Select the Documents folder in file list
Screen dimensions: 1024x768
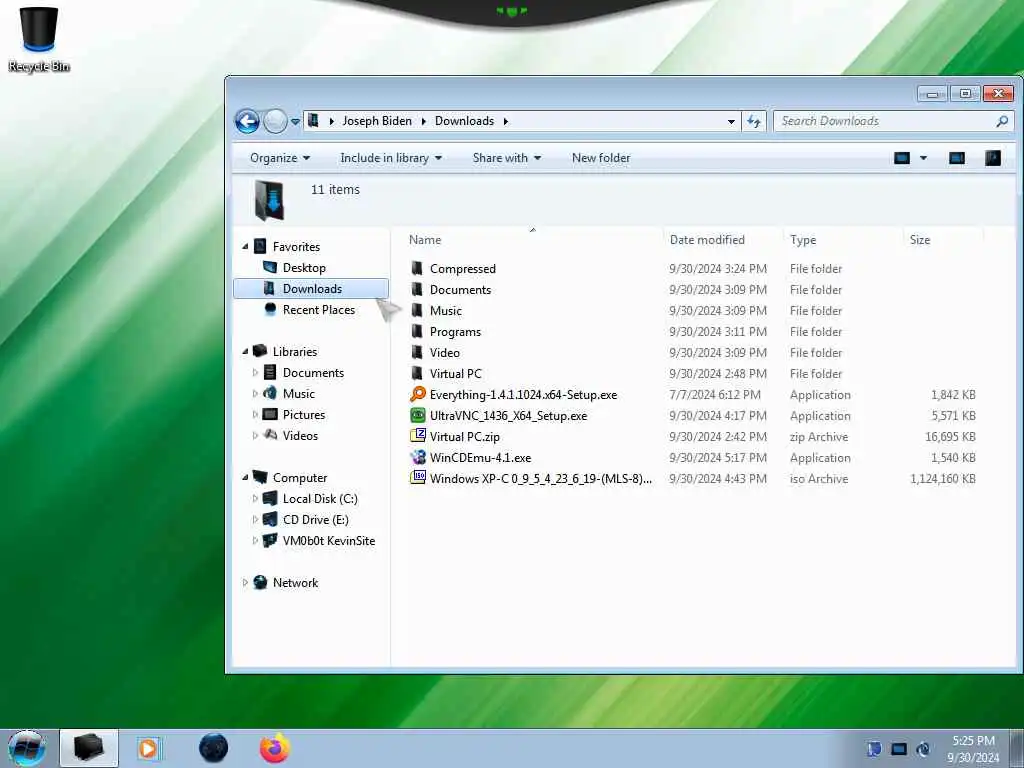[460, 289]
